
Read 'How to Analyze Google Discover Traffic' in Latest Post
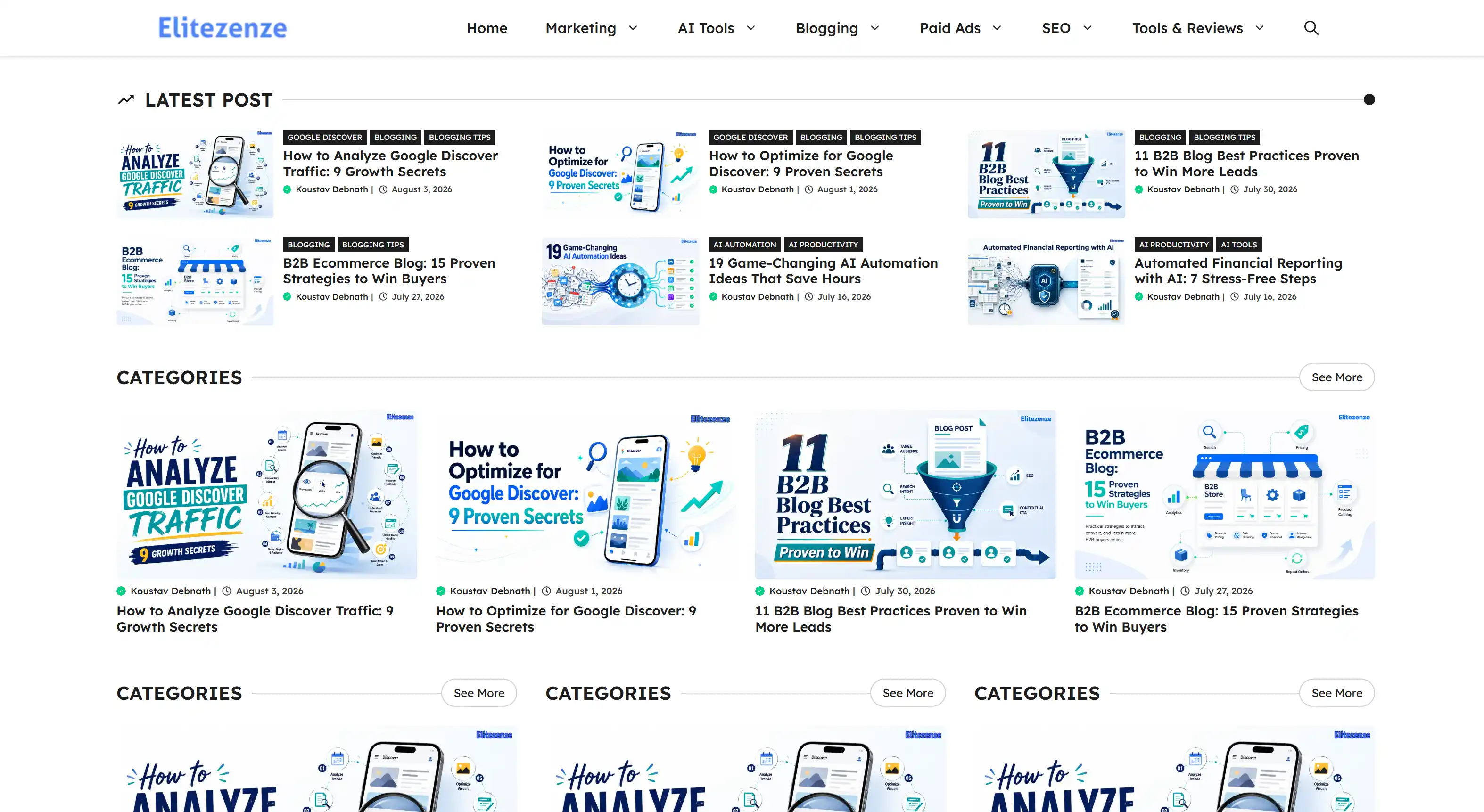(390, 164)
